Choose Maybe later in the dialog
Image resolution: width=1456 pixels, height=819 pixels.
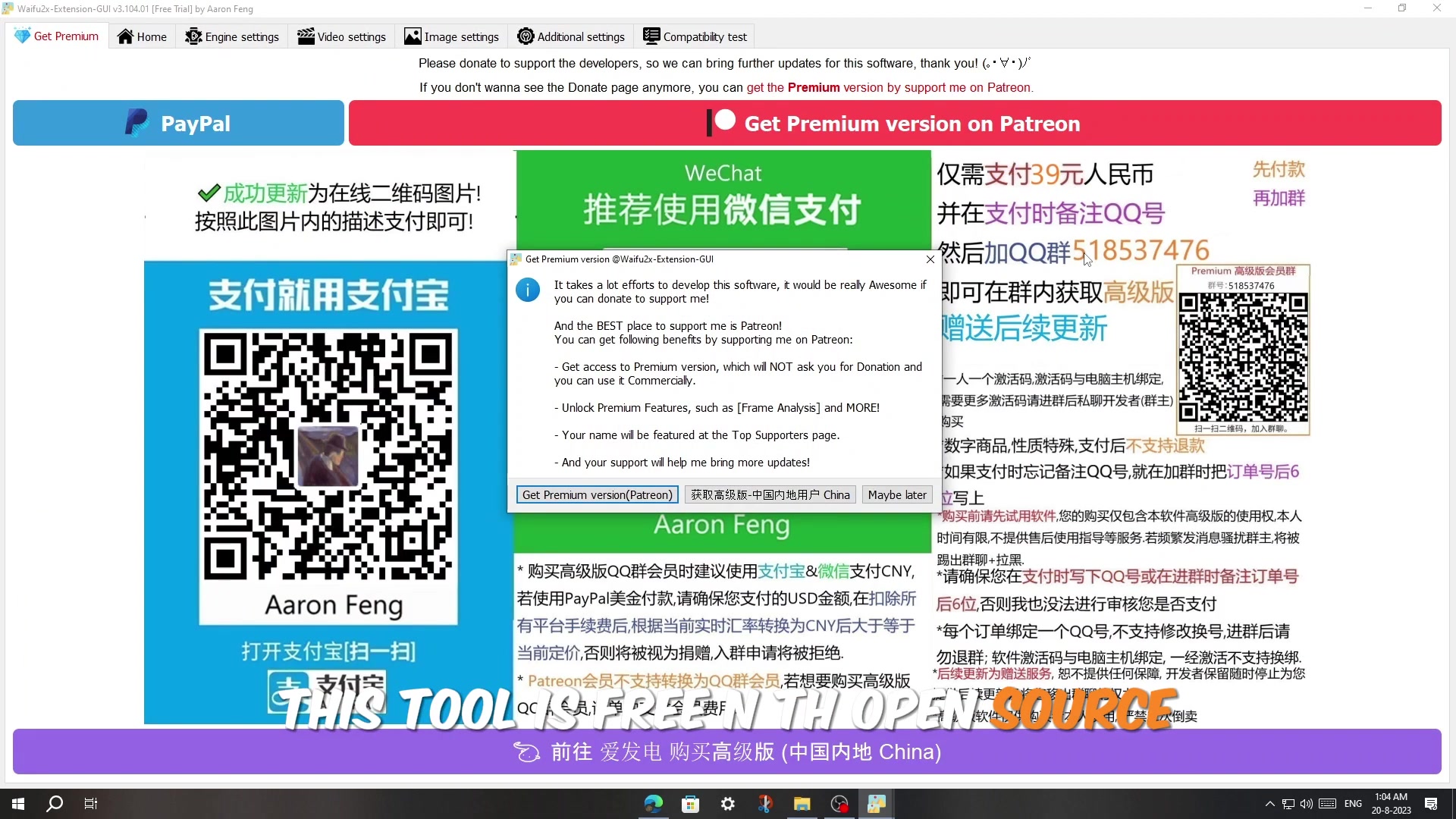point(897,494)
